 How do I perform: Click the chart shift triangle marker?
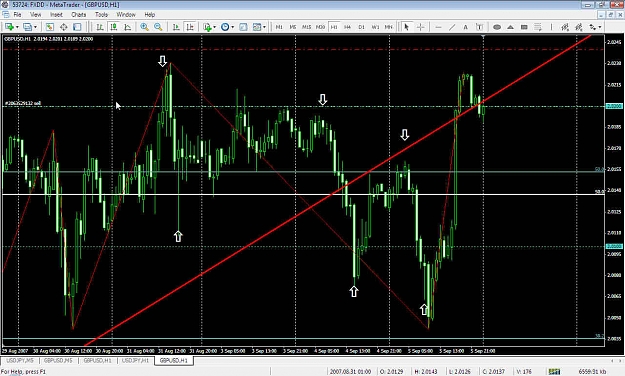pos(483,37)
